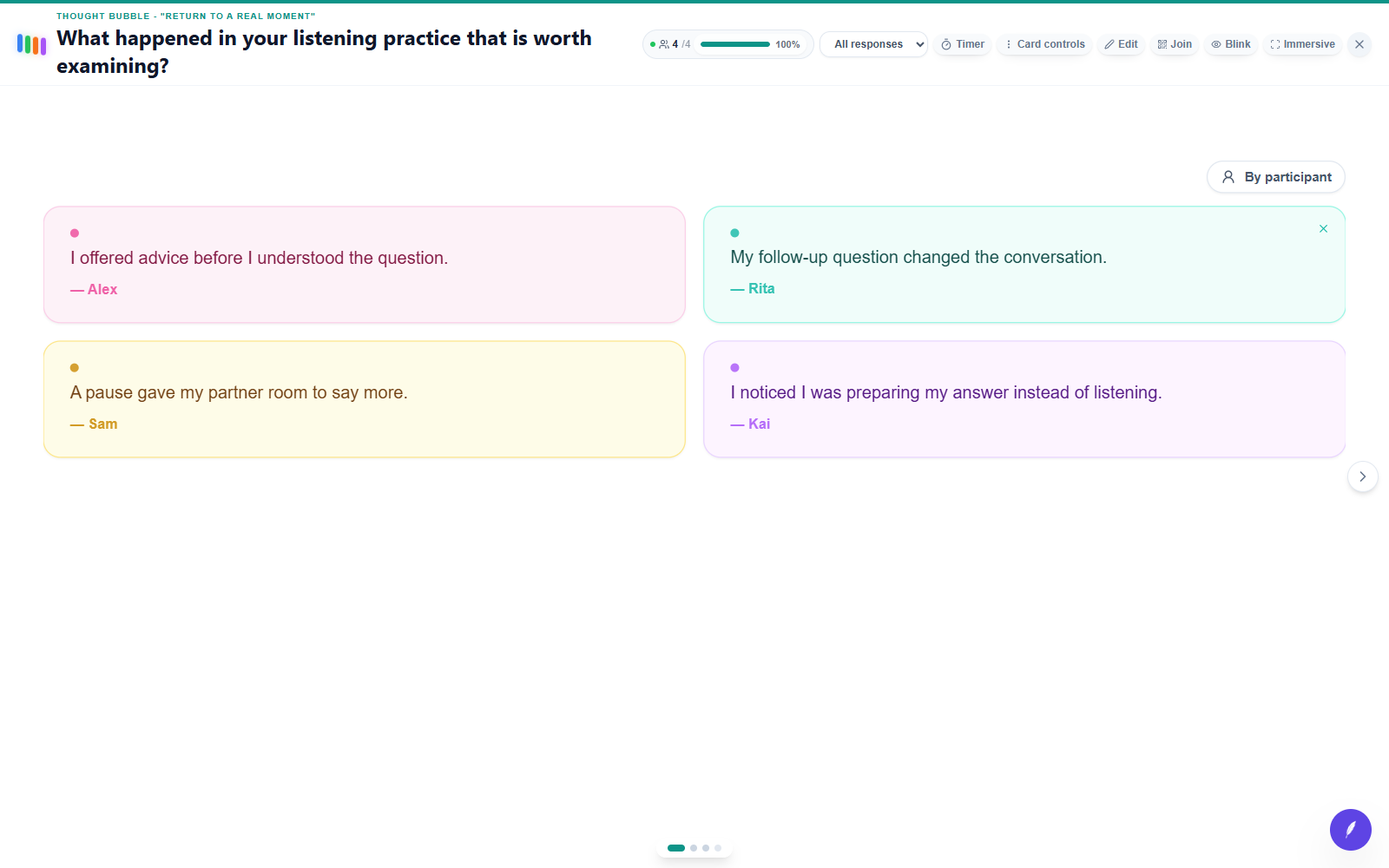Click the purple dot on Kai's card
Image resolution: width=1389 pixels, height=868 pixels.
click(735, 368)
